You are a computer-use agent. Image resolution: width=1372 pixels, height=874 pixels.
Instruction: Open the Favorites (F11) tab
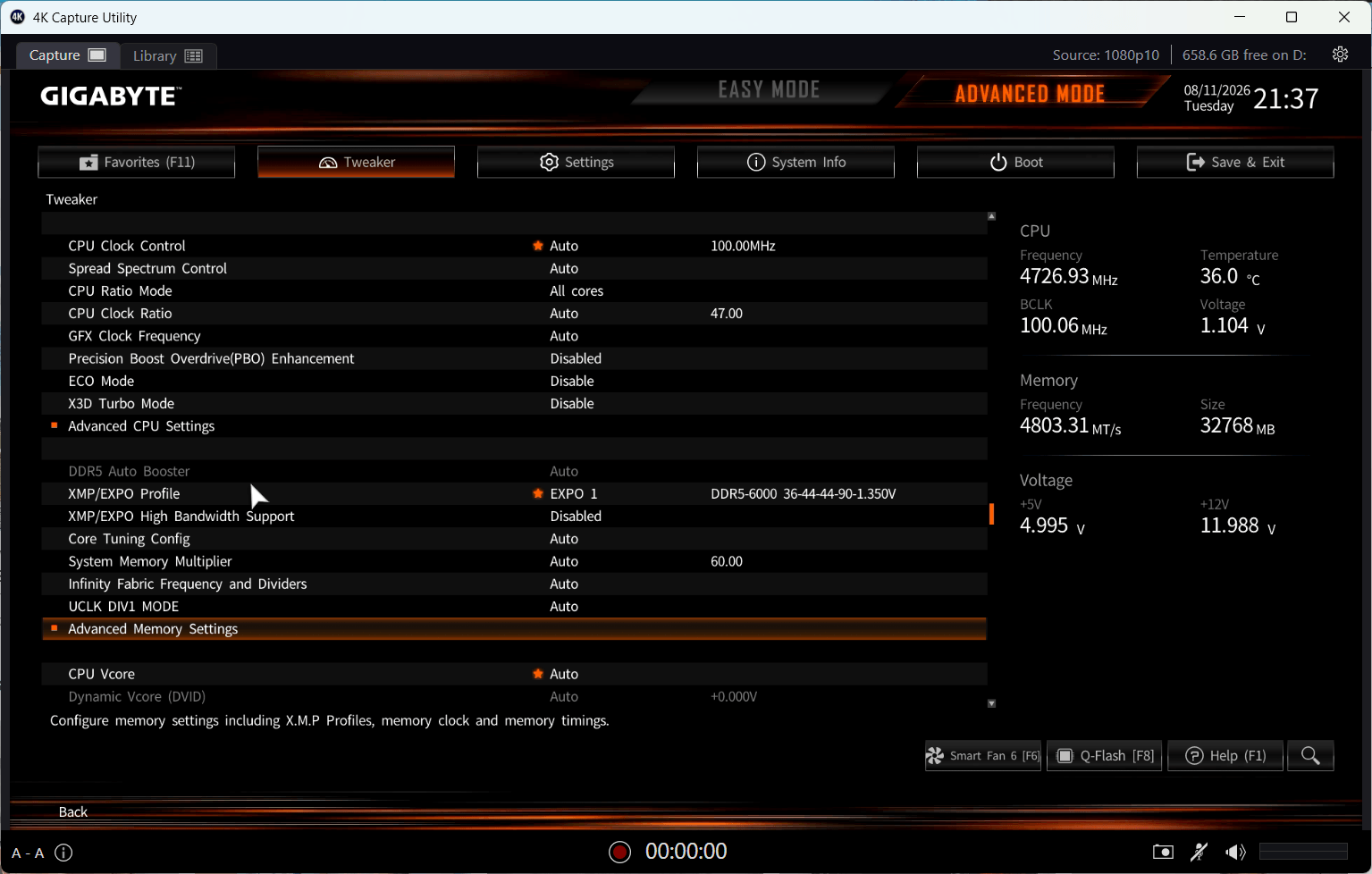coord(137,162)
